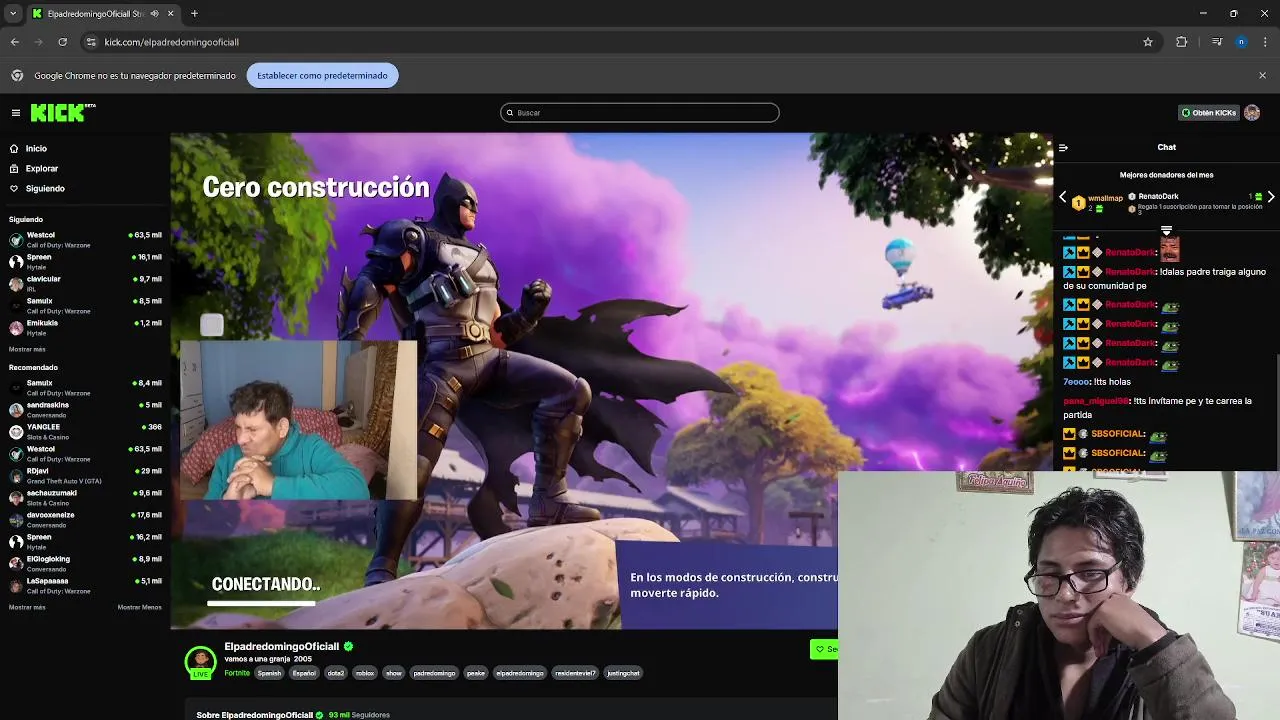This screenshot has height=720, width=1280.
Task: Open sachauzumaki recommended channel
Action: (85, 497)
